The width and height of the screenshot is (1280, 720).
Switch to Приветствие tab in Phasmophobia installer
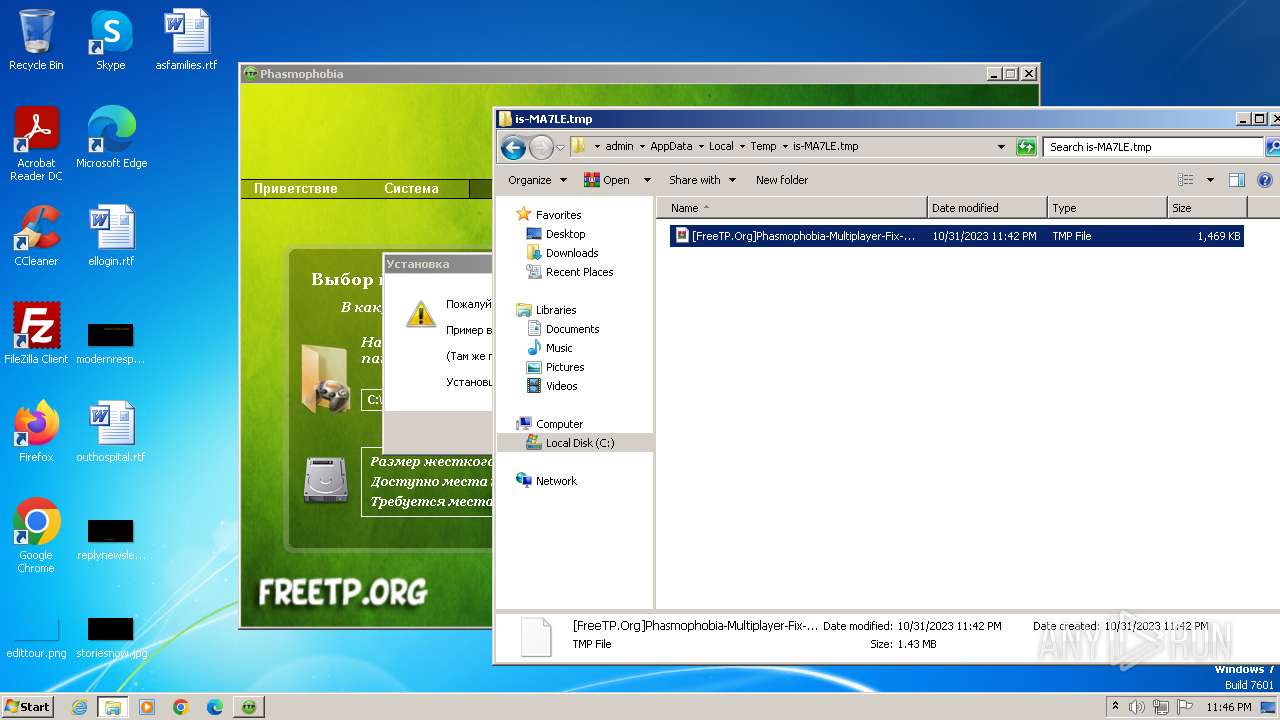coord(295,189)
